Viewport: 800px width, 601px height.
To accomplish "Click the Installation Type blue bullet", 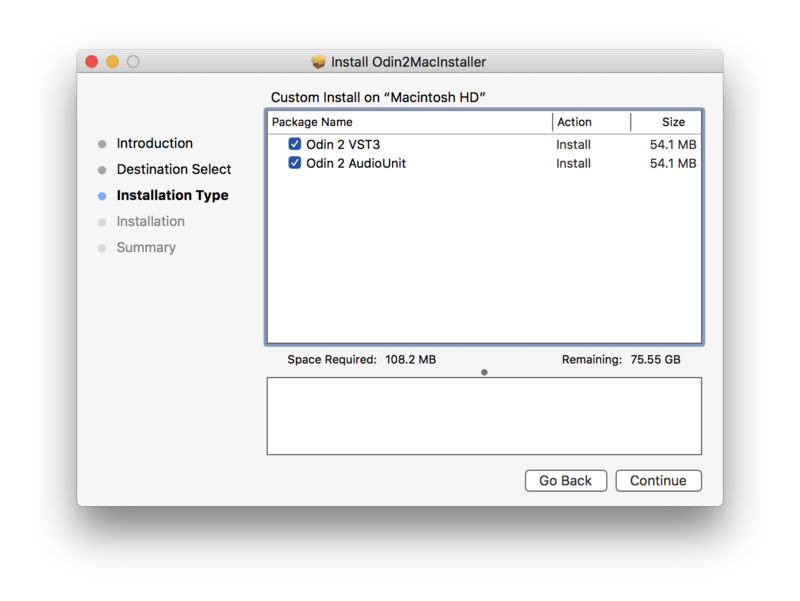I will pos(102,196).
